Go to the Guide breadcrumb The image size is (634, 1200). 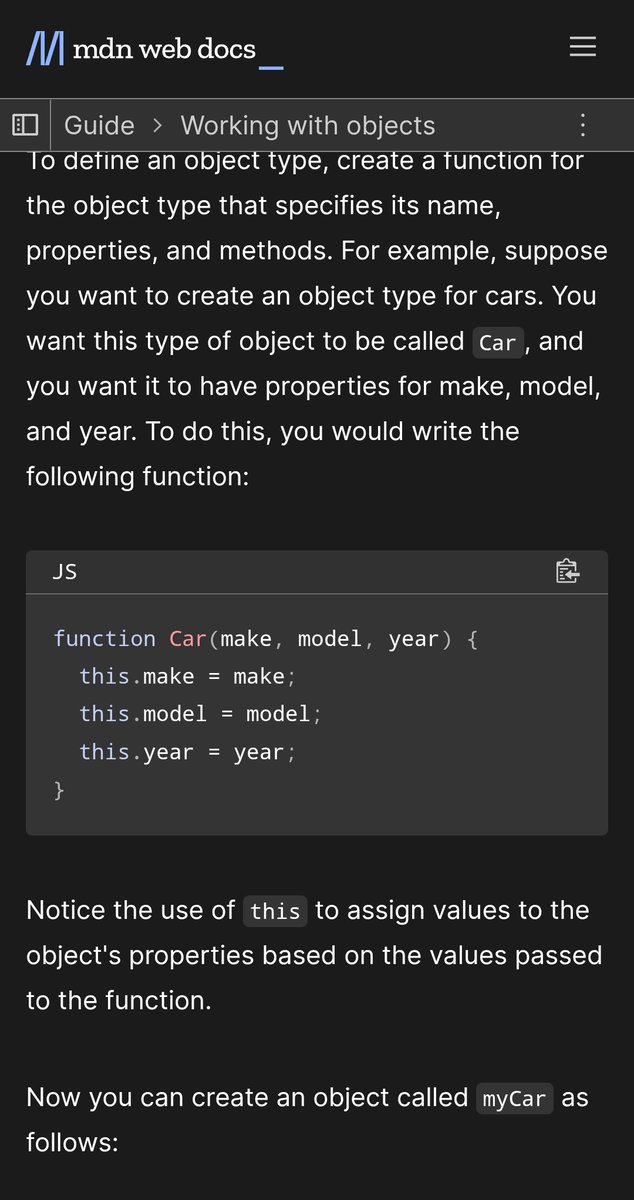point(99,125)
